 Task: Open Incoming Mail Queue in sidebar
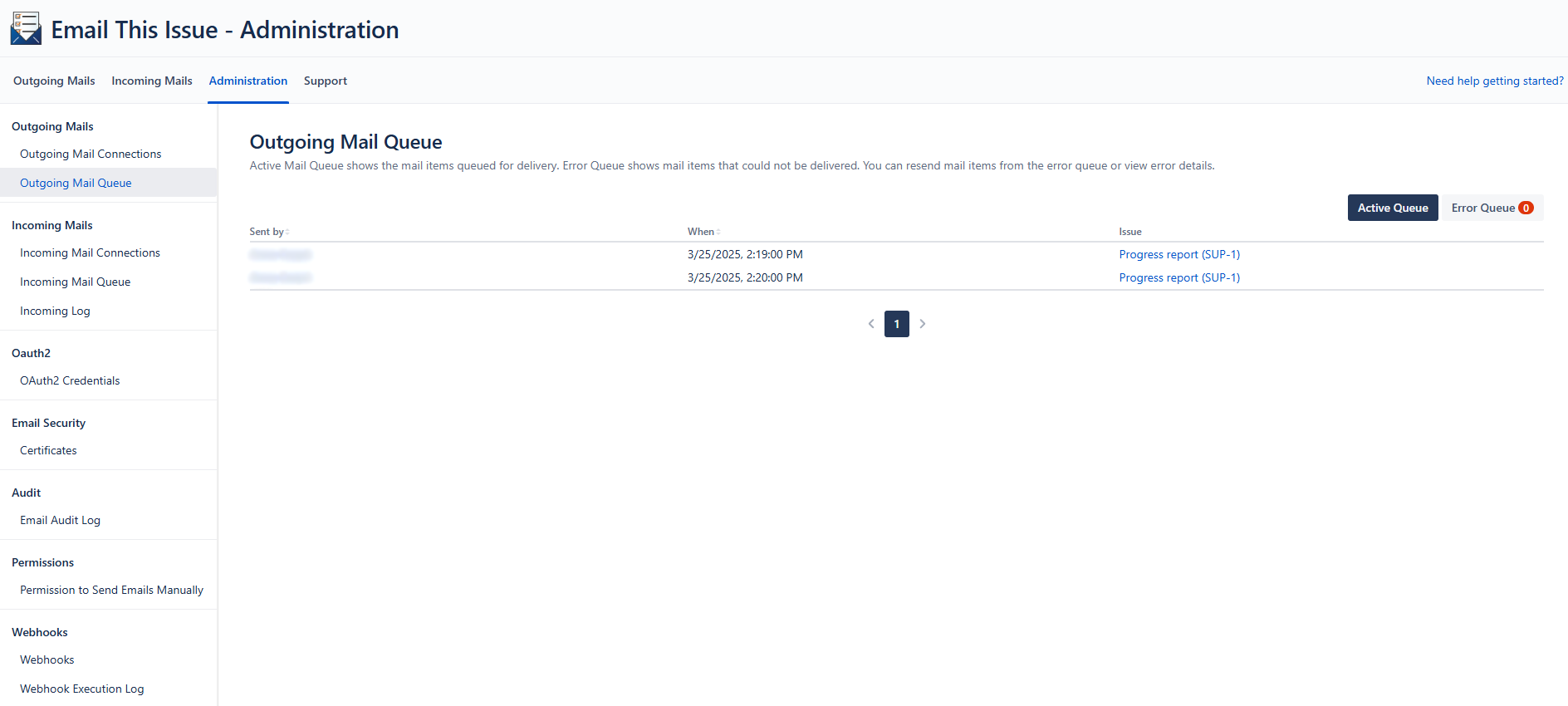[75, 282]
